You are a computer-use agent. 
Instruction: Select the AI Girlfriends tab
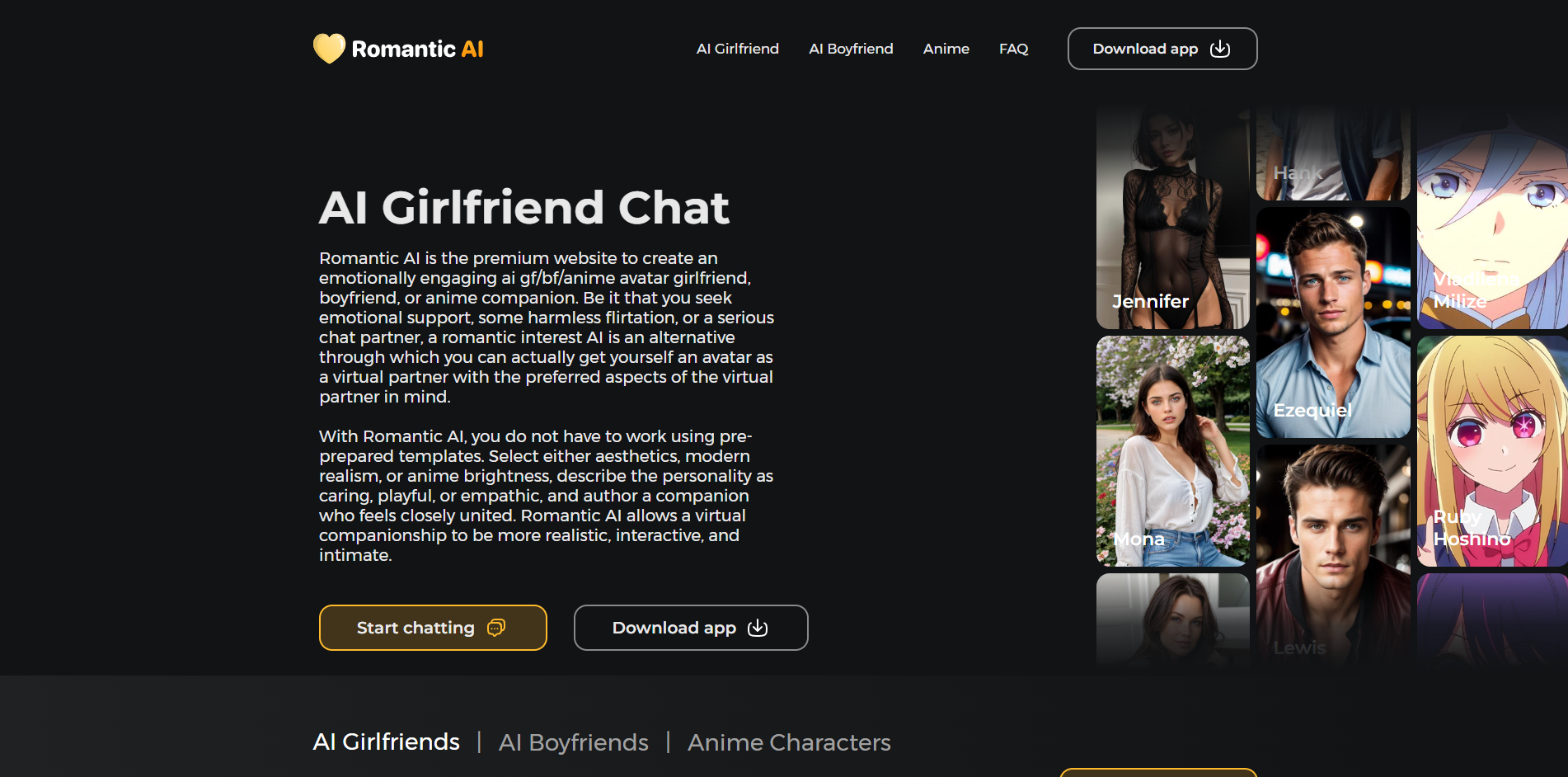[x=387, y=742]
